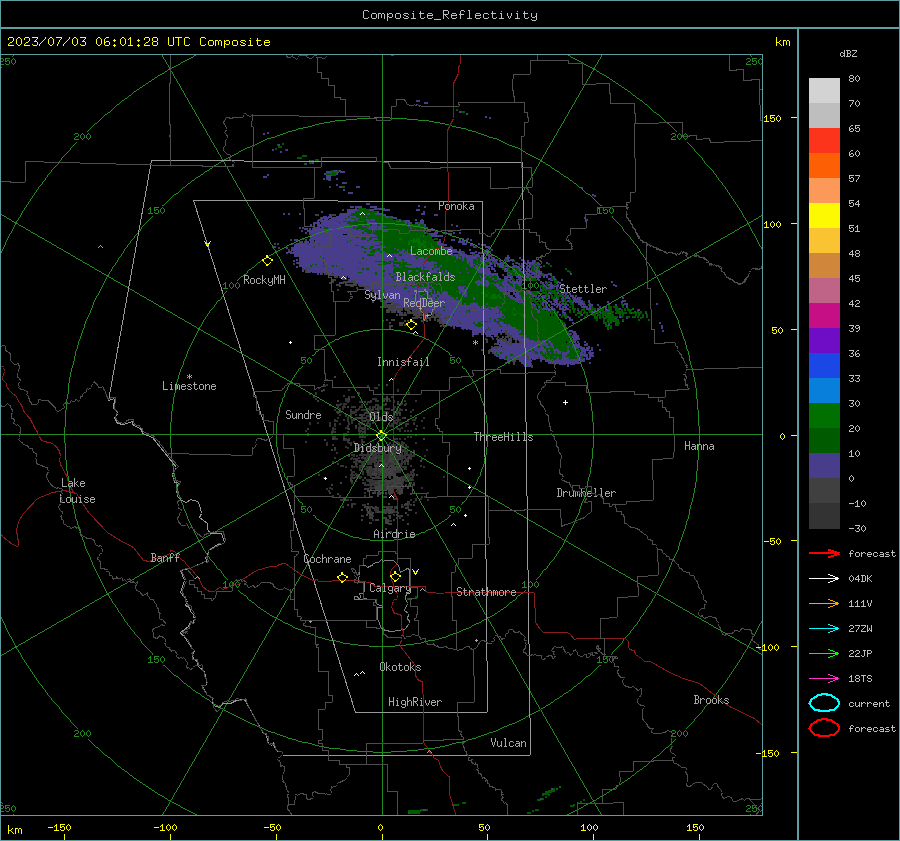The width and height of the screenshot is (900, 841).
Task: Click the dBZ legend heading
Action: click(x=848, y=53)
